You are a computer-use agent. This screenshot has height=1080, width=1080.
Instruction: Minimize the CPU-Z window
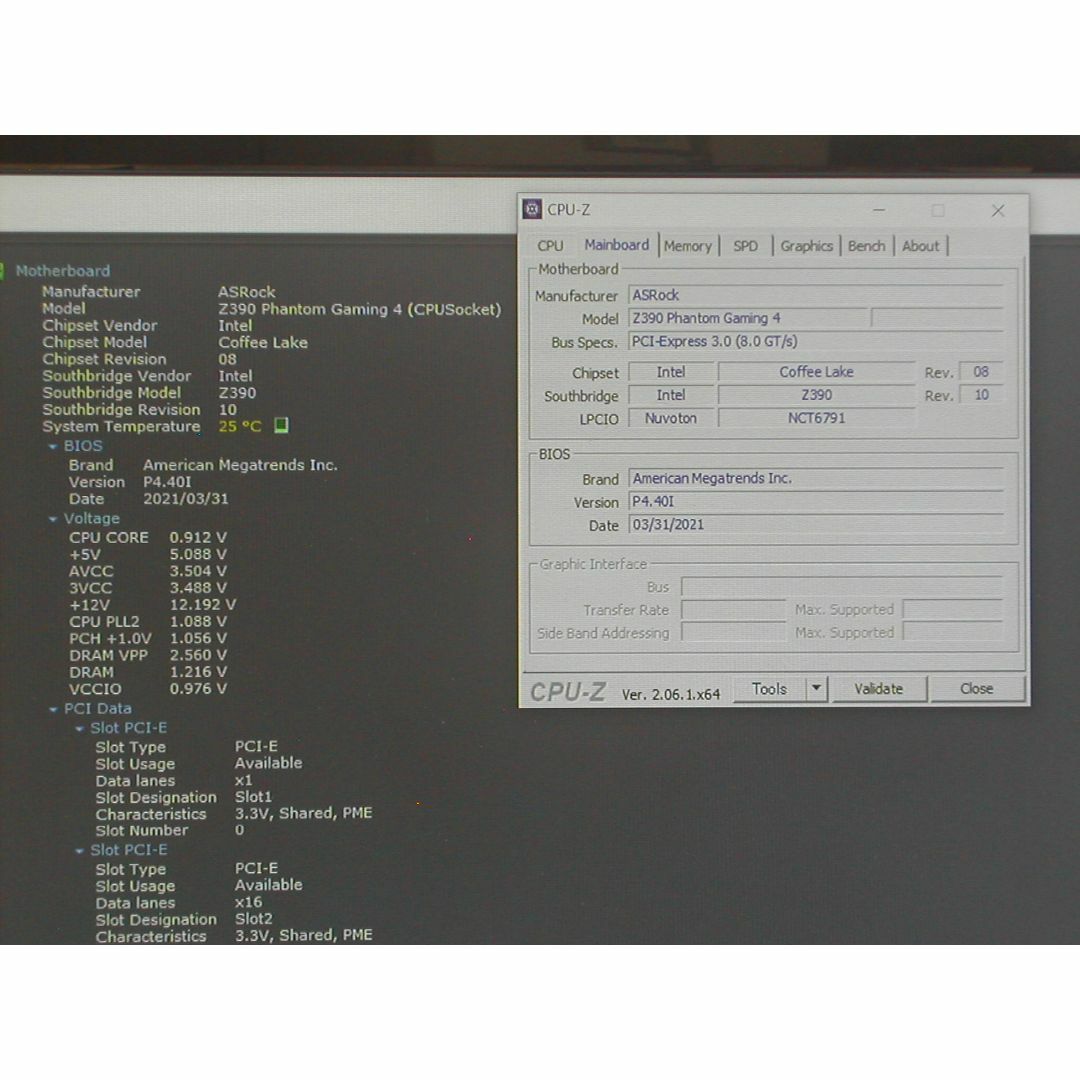879,210
